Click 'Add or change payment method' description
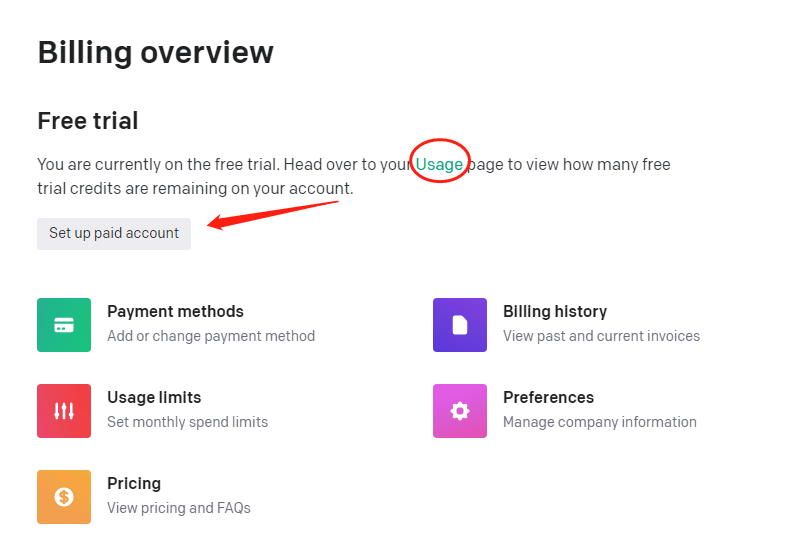 click(x=211, y=336)
